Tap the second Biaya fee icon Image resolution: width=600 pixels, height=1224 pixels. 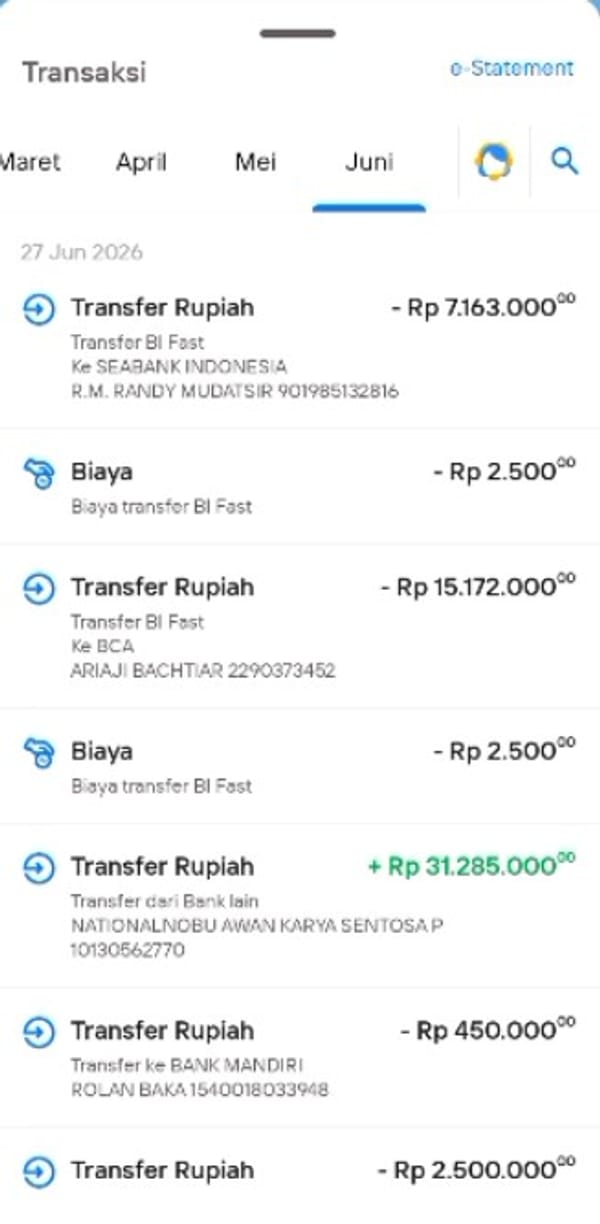[x=38, y=752]
